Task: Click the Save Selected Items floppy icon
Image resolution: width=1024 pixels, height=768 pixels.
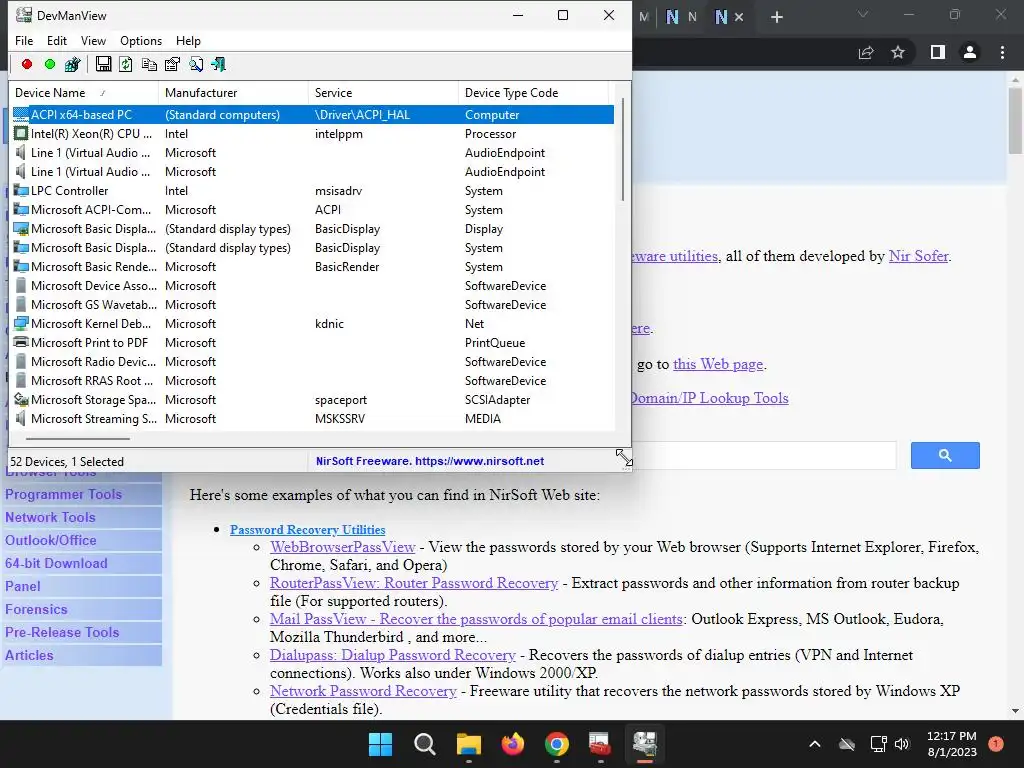Action: 103,64
